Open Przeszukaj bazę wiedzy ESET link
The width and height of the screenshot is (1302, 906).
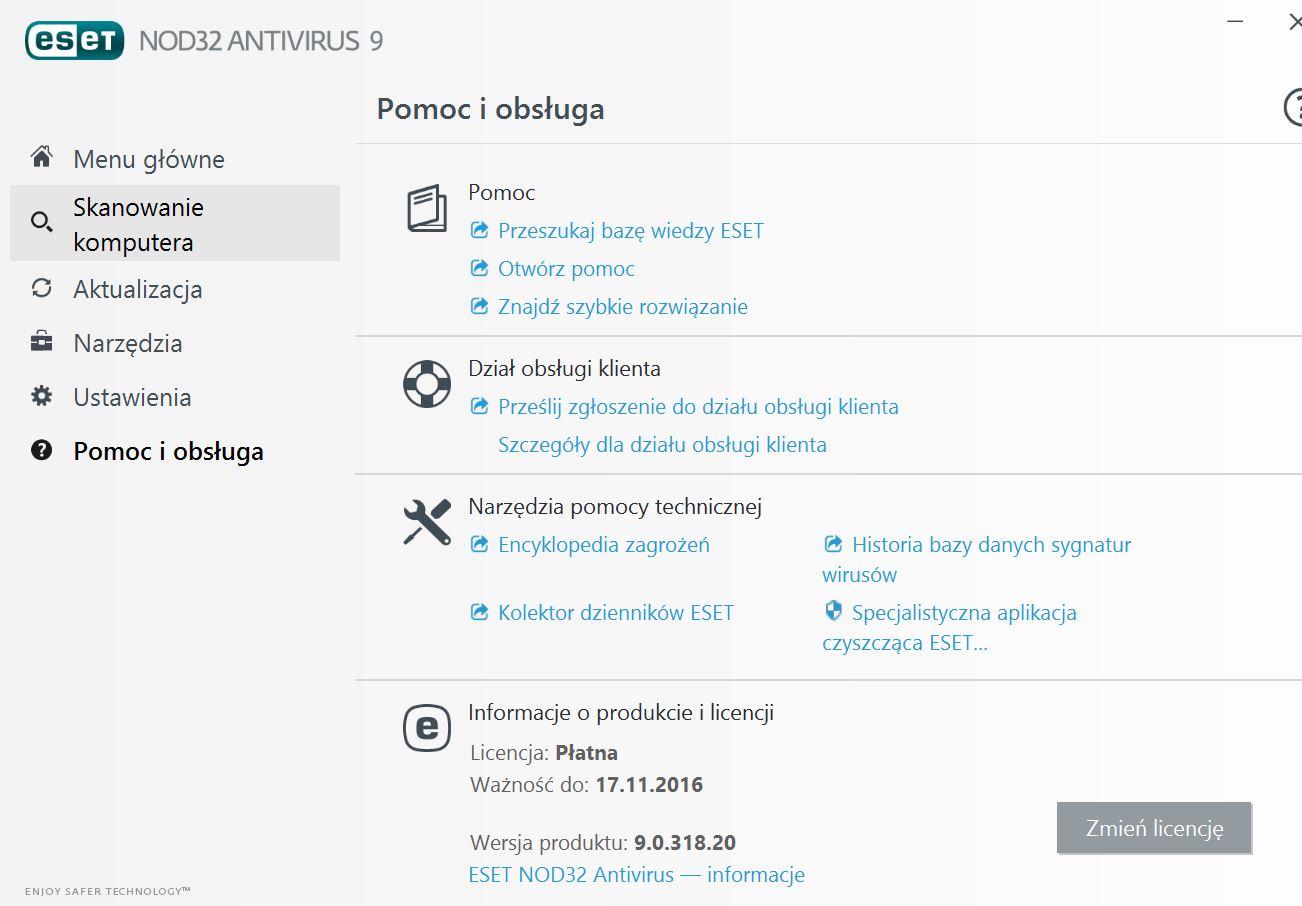(x=631, y=231)
